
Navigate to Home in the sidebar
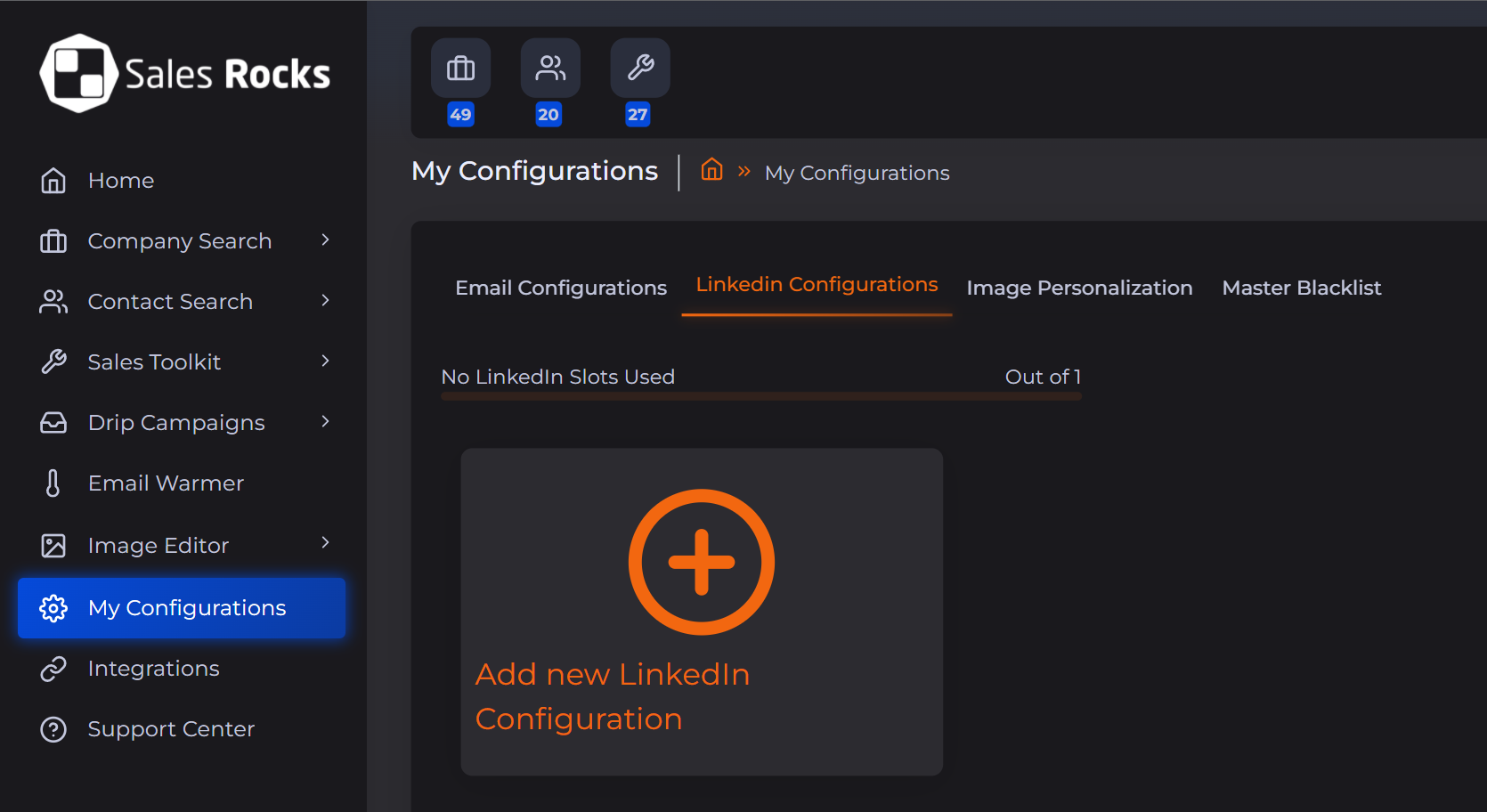pos(121,181)
